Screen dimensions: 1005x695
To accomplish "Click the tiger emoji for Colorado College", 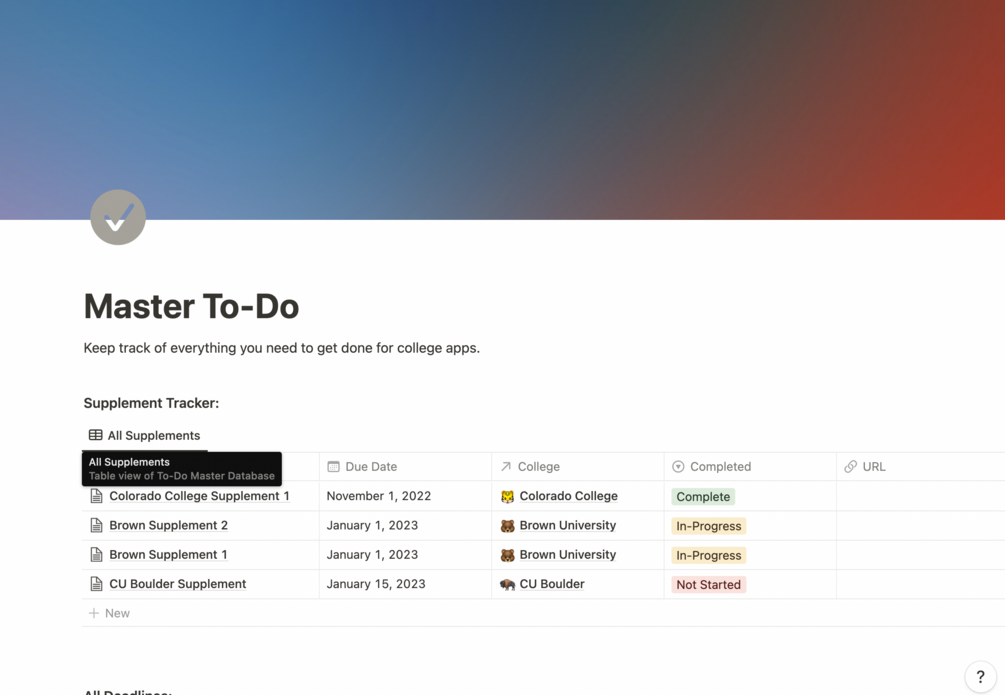I will (508, 496).
